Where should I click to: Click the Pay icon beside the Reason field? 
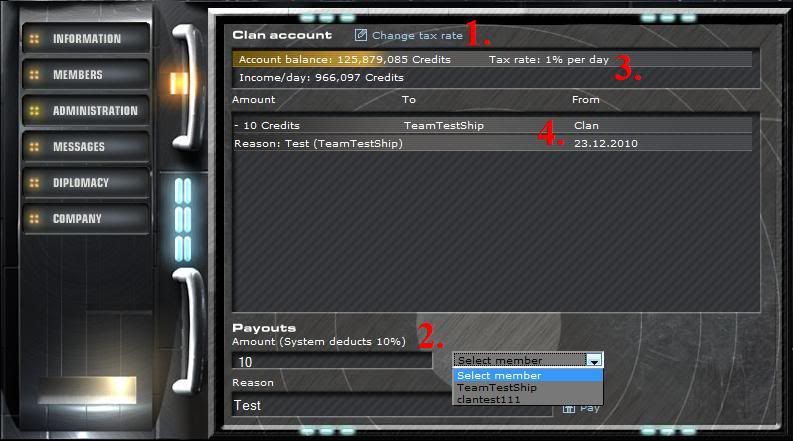569,409
